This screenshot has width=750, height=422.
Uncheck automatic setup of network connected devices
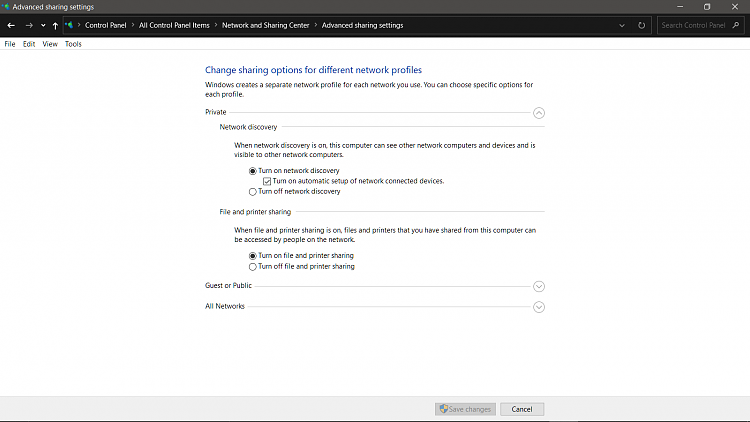[x=267, y=181]
